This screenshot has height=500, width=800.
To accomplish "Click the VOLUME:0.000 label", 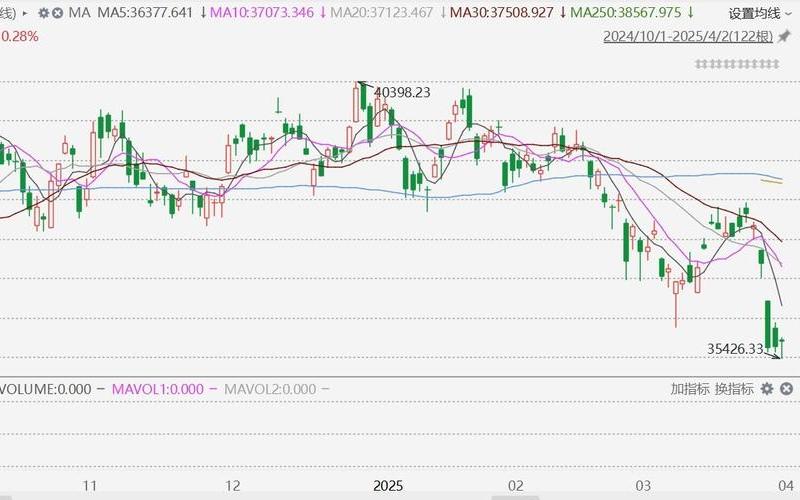I will 45,389.
